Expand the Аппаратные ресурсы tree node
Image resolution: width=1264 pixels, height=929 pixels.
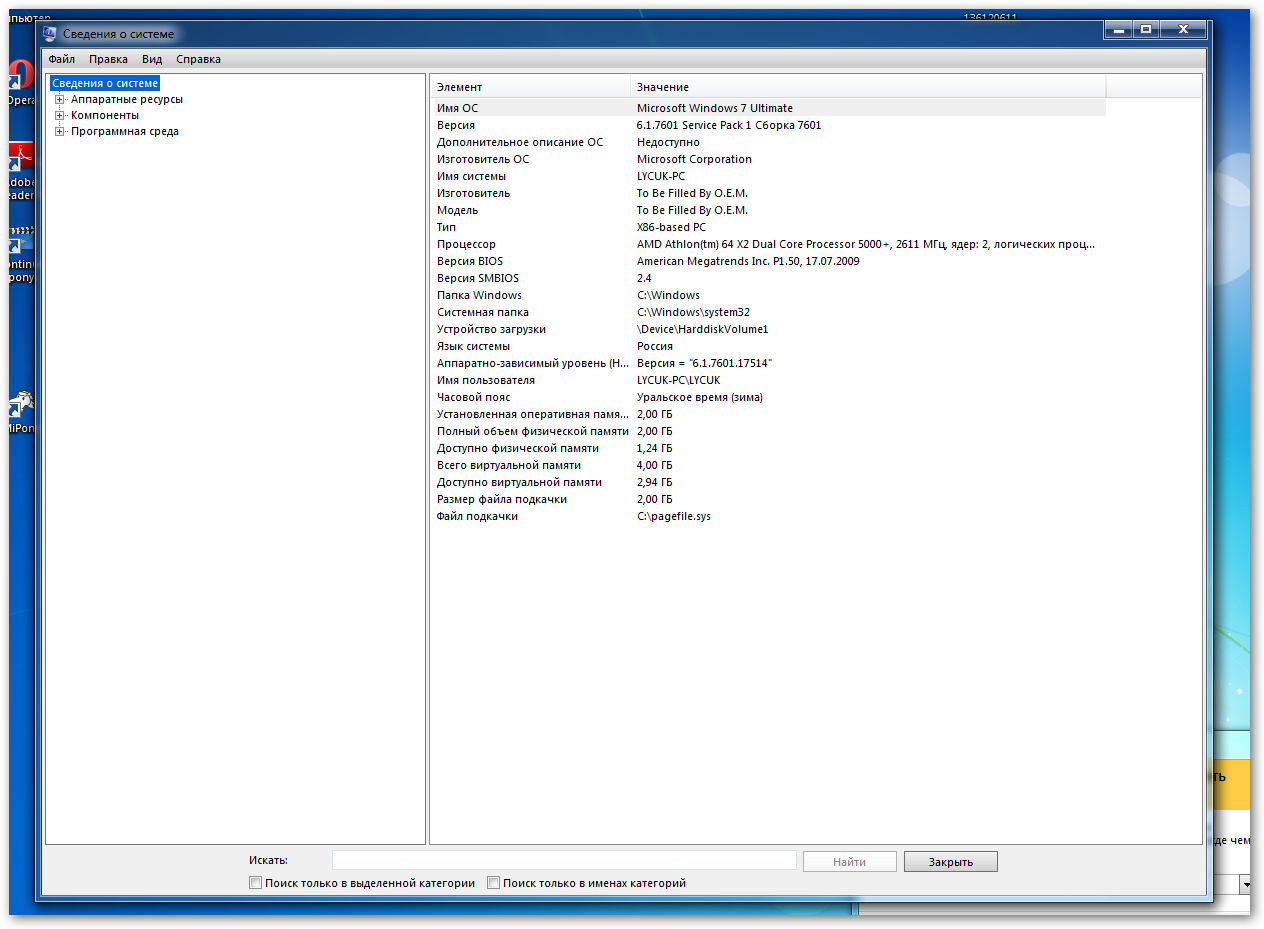[60, 99]
